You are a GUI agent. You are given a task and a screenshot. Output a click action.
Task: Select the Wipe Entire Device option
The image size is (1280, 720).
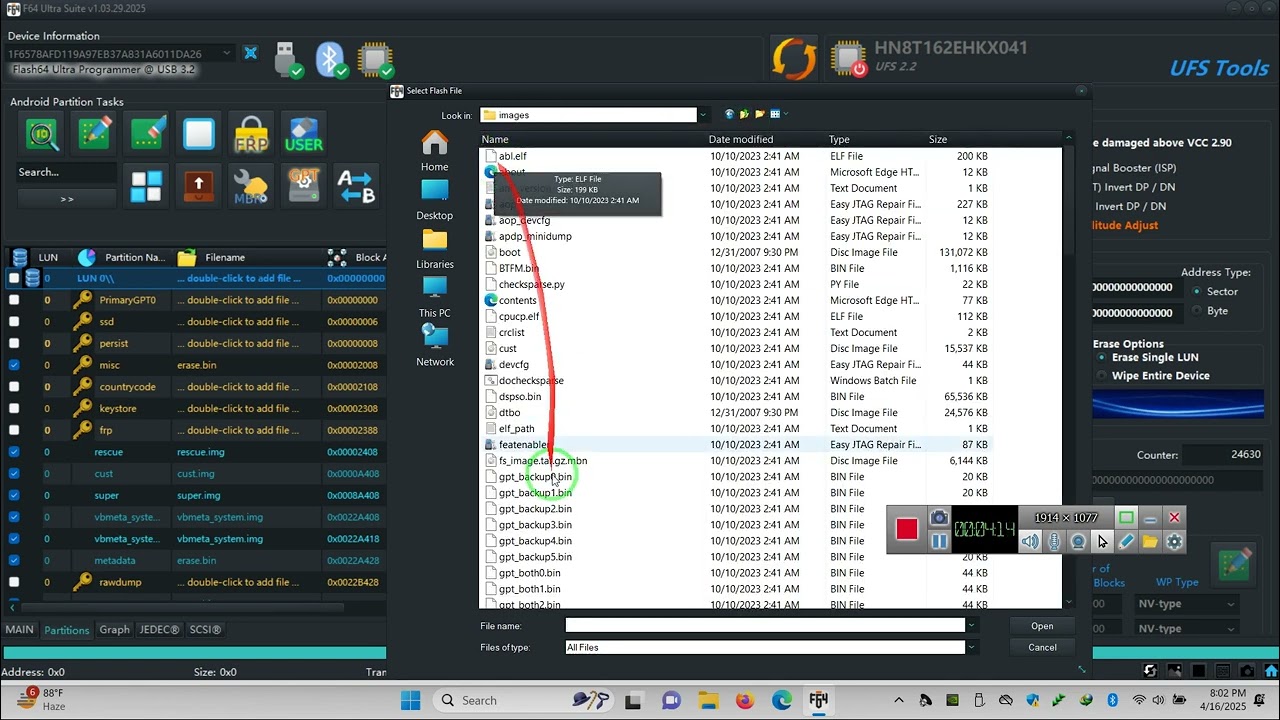point(1153,376)
